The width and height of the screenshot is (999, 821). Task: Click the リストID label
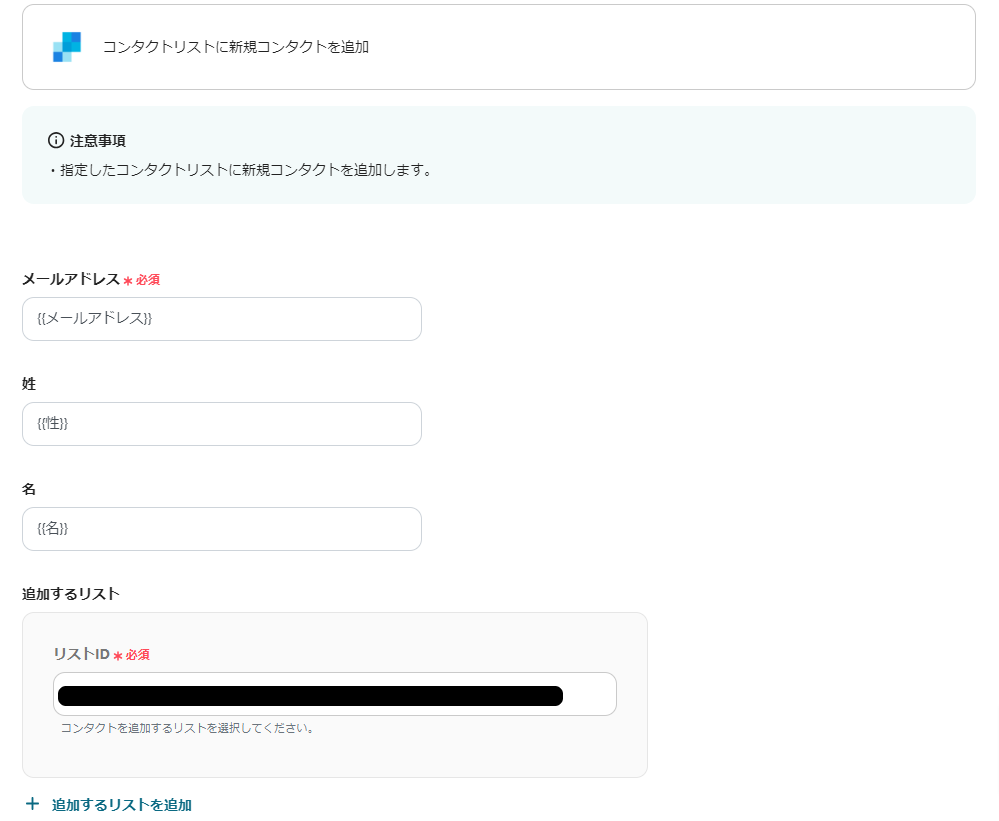pyautogui.click(x=82, y=654)
